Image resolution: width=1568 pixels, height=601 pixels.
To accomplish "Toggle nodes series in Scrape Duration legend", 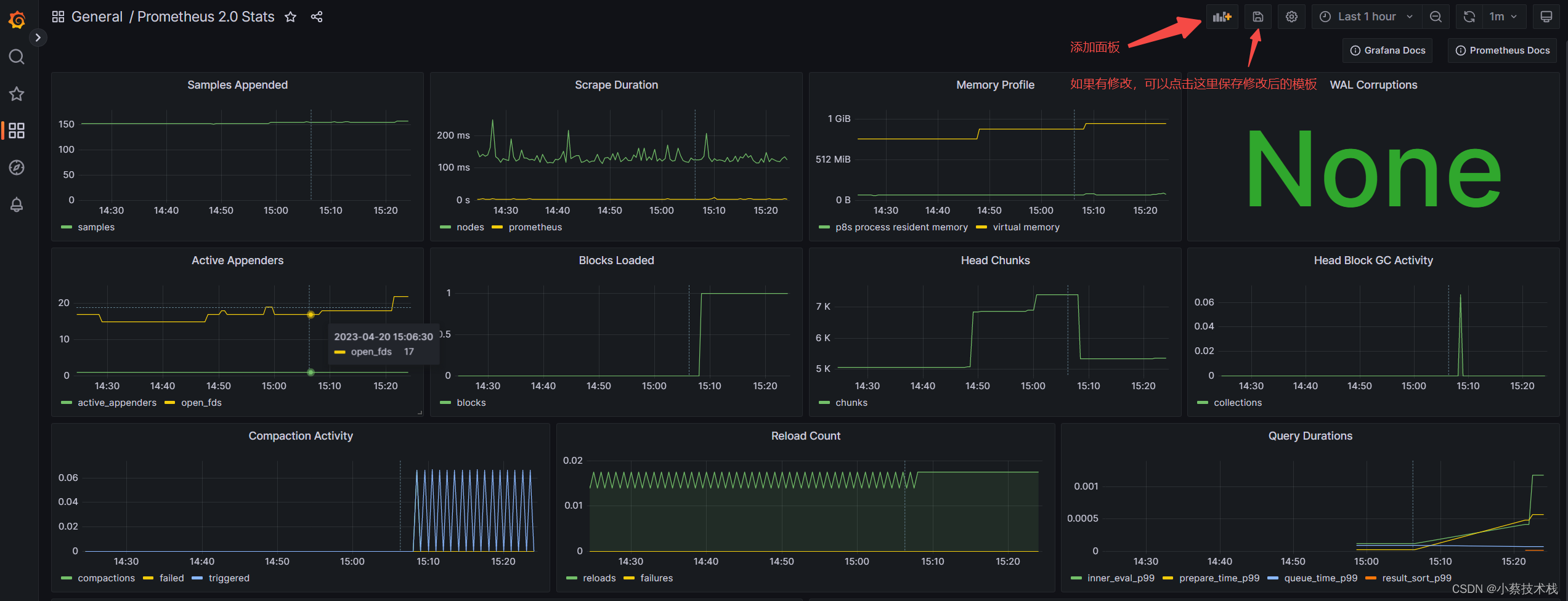I will click(470, 227).
